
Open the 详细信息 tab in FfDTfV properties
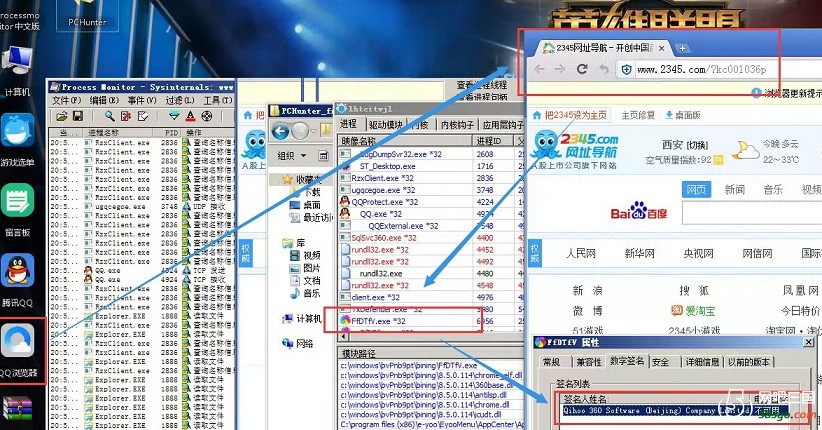pyautogui.click(x=702, y=362)
